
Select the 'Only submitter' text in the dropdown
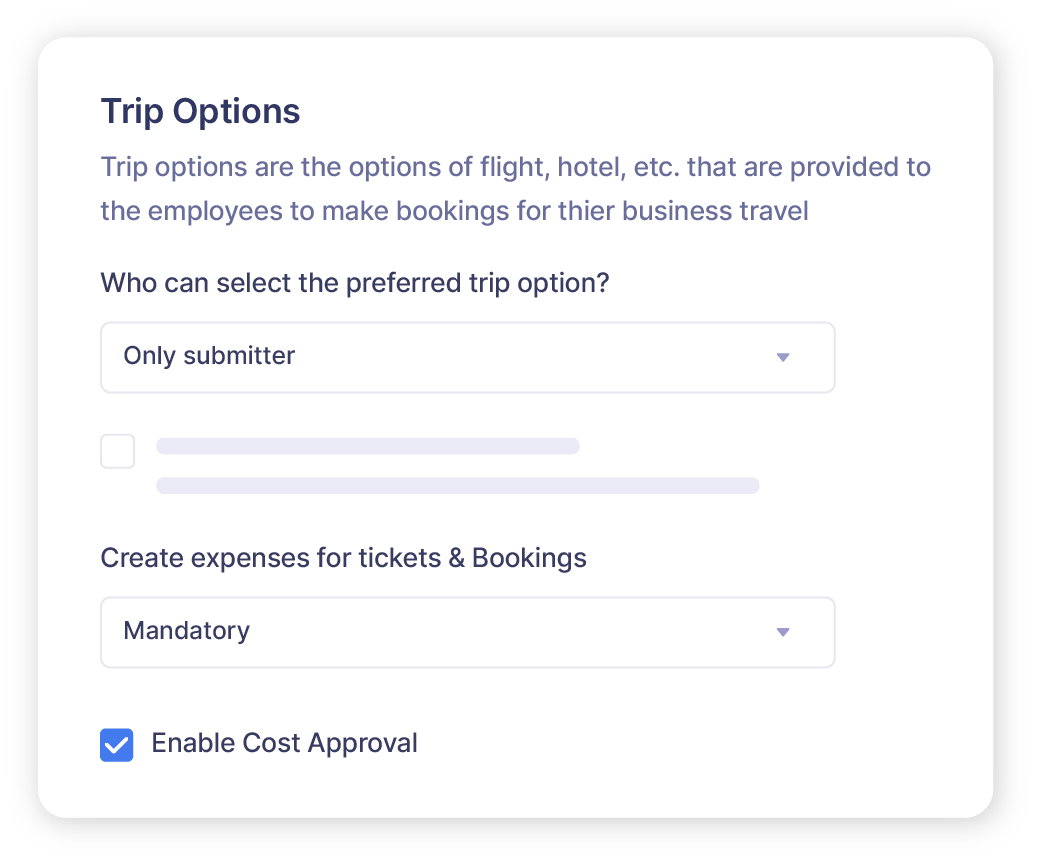(x=209, y=356)
